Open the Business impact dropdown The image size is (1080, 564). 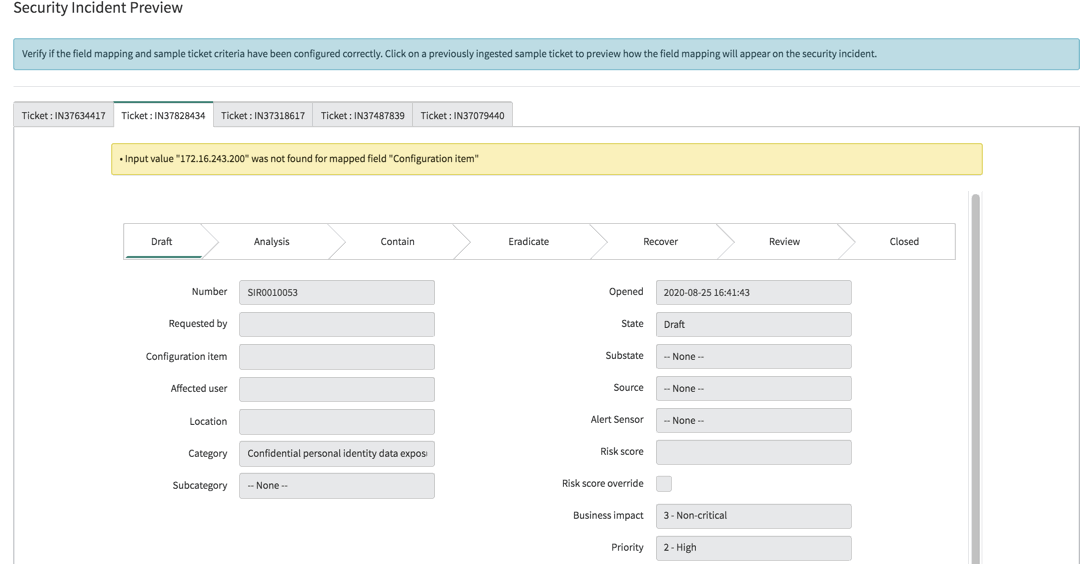(754, 516)
